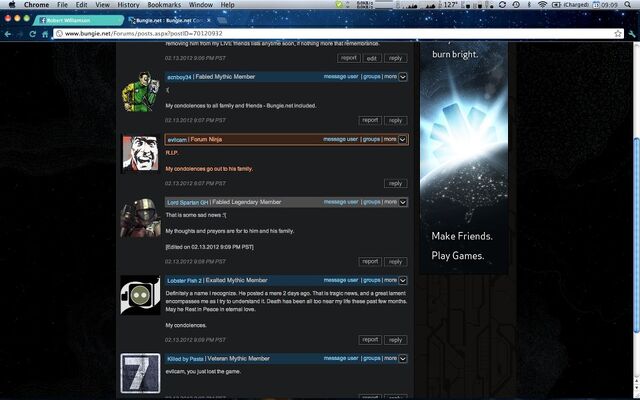
Task: Open the Edit menu
Action: click(x=81, y=4)
